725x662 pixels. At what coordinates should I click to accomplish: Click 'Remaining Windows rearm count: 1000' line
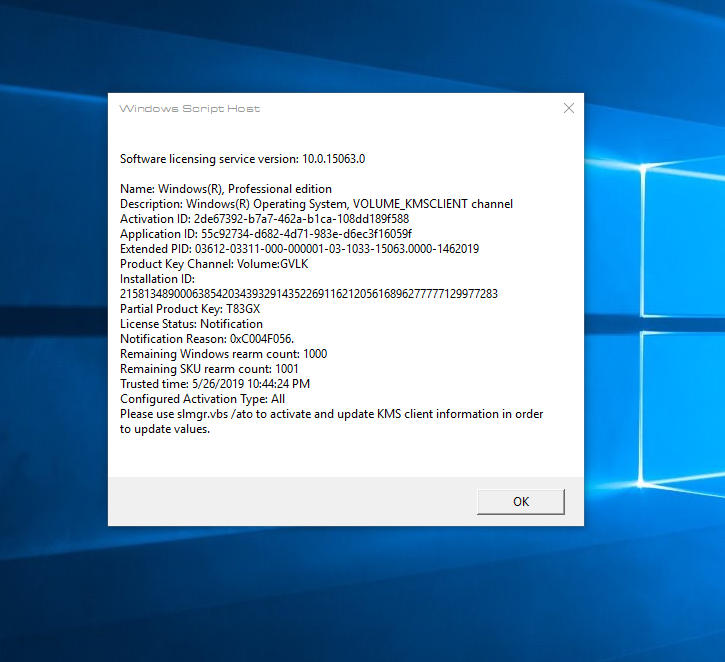pos(223,354)
